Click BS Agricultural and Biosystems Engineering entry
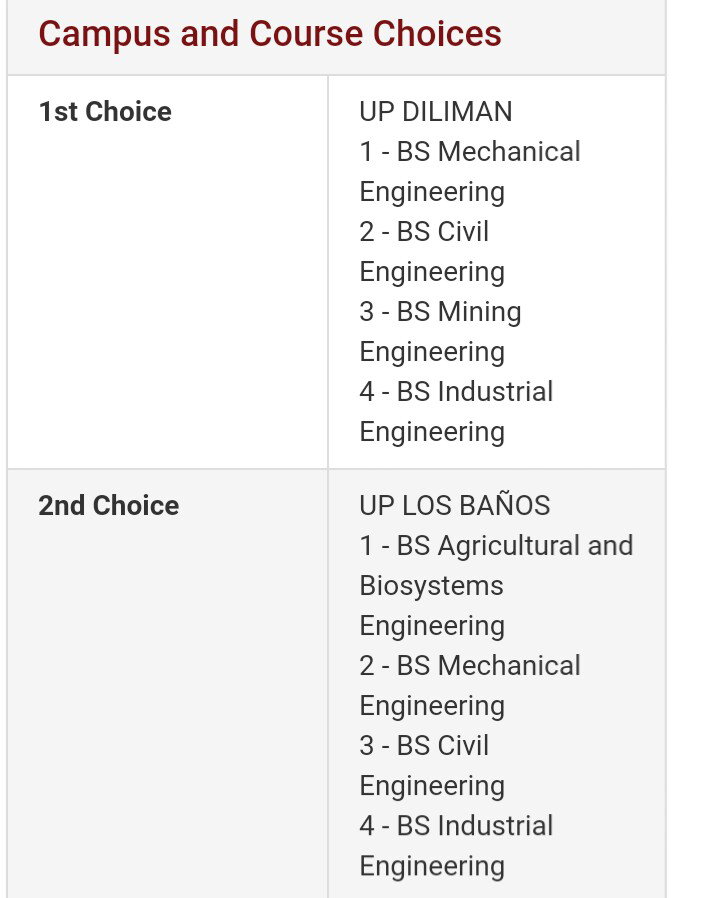The height and width of the screenshot is (898, 716). click(496, 585)
